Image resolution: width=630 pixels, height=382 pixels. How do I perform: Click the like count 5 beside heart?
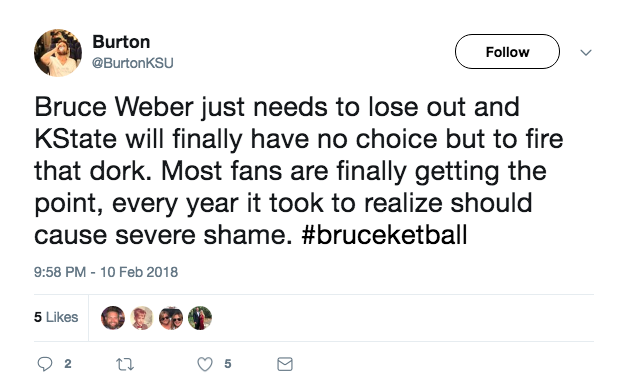(228, 364)
